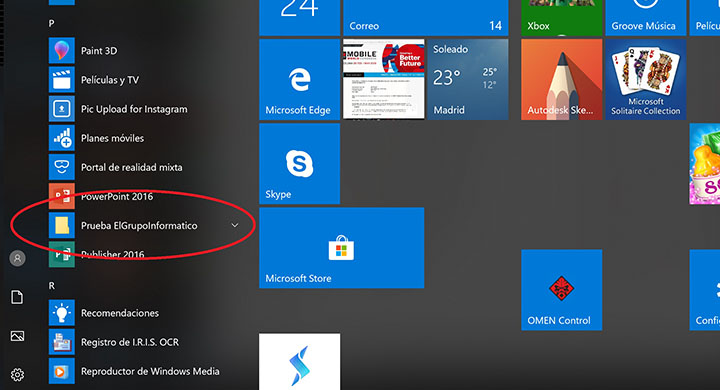Open the Microsoft Edge tile
Image resolution: width=720 pixels, height=390 pixels.
(299, 79)
